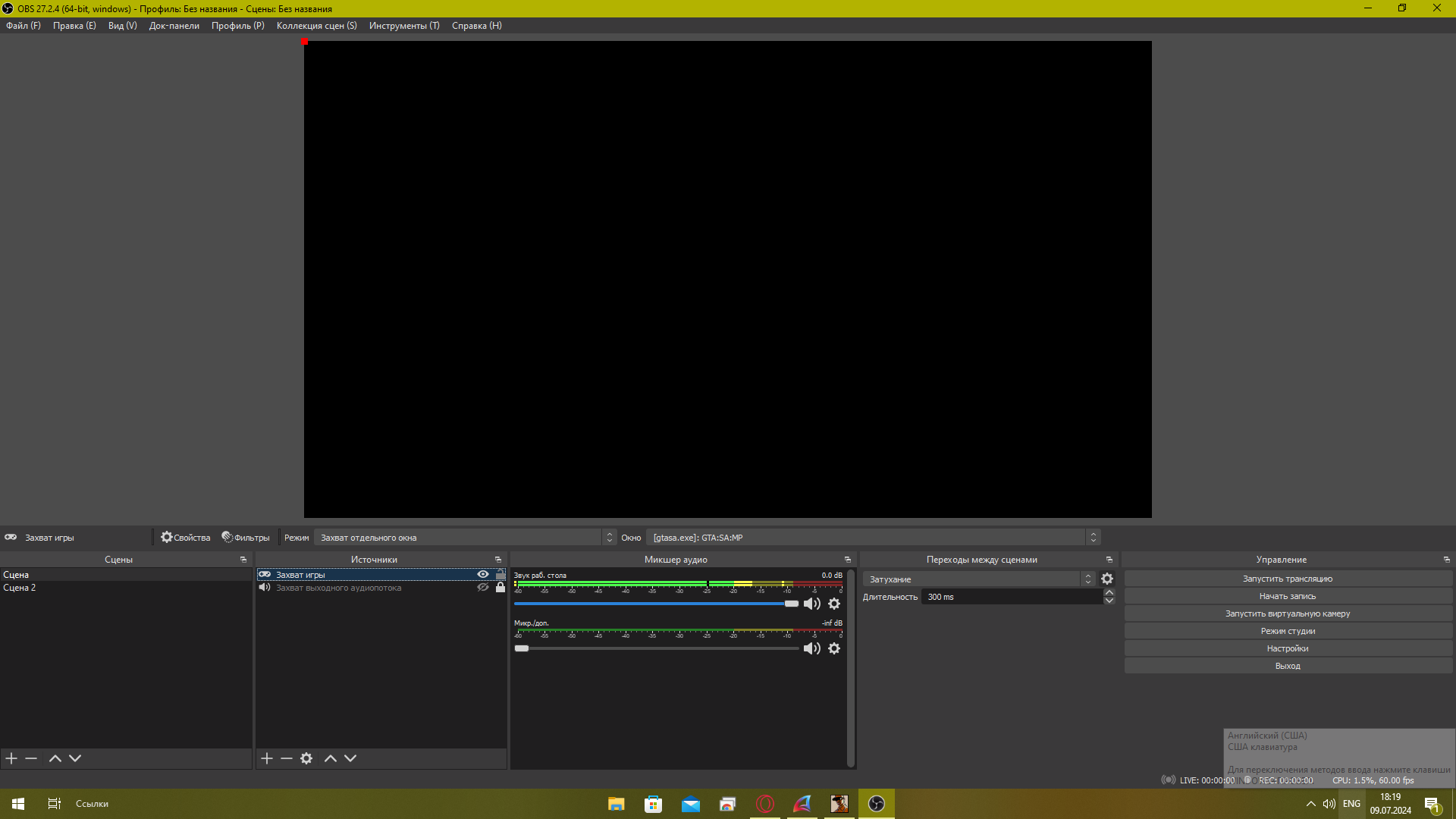The image size is (1456, 819).
Task: Open Окно window selection dropdown
Action: 873,538
